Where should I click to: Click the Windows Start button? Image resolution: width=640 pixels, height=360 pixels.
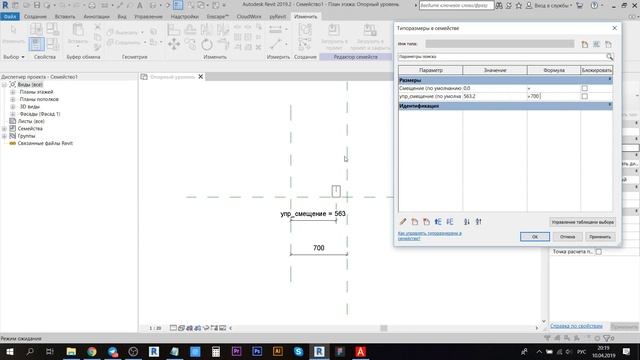tap(9, 351)
